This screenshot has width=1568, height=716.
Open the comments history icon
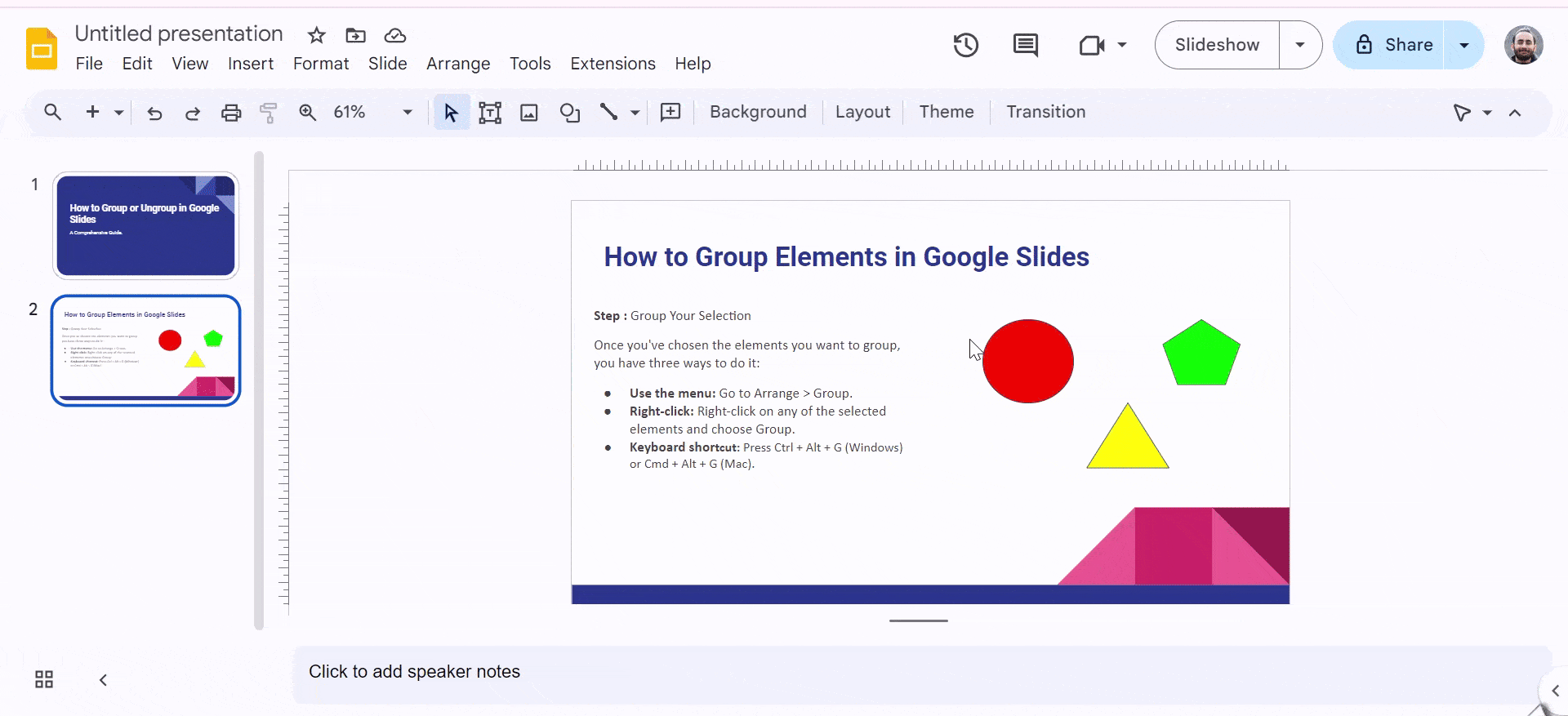(1025, 45)
